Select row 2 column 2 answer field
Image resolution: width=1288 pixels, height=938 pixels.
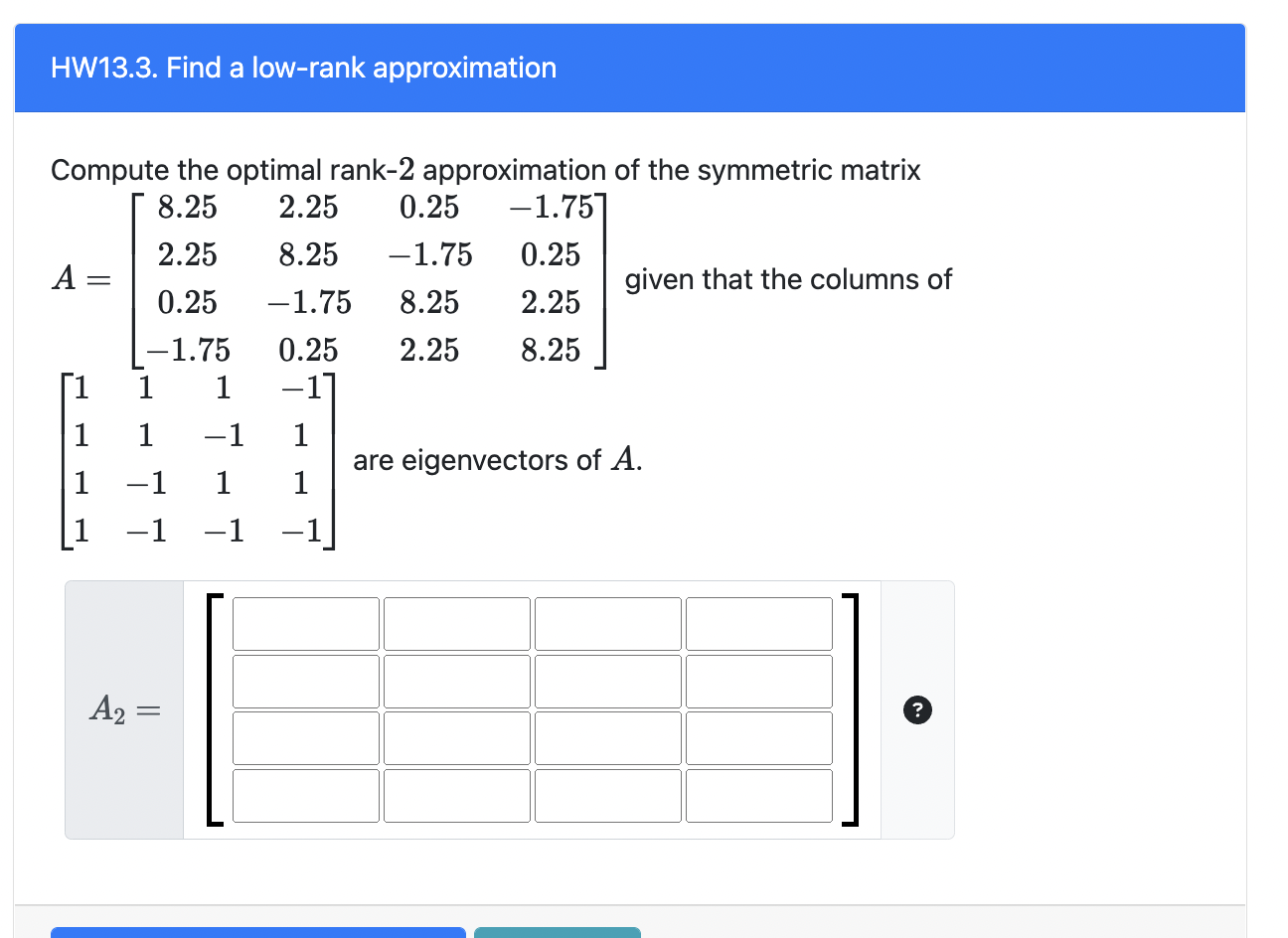click(456, 682)
